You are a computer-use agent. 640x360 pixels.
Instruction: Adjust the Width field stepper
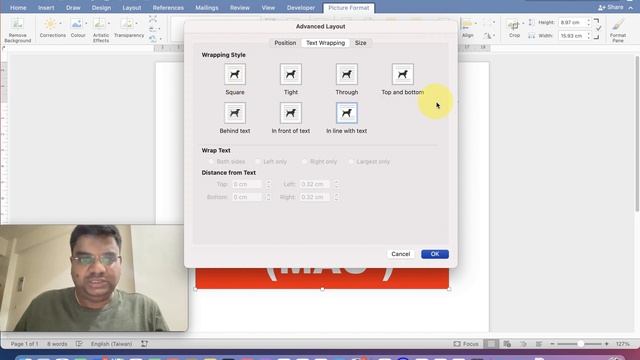[589, 36]
